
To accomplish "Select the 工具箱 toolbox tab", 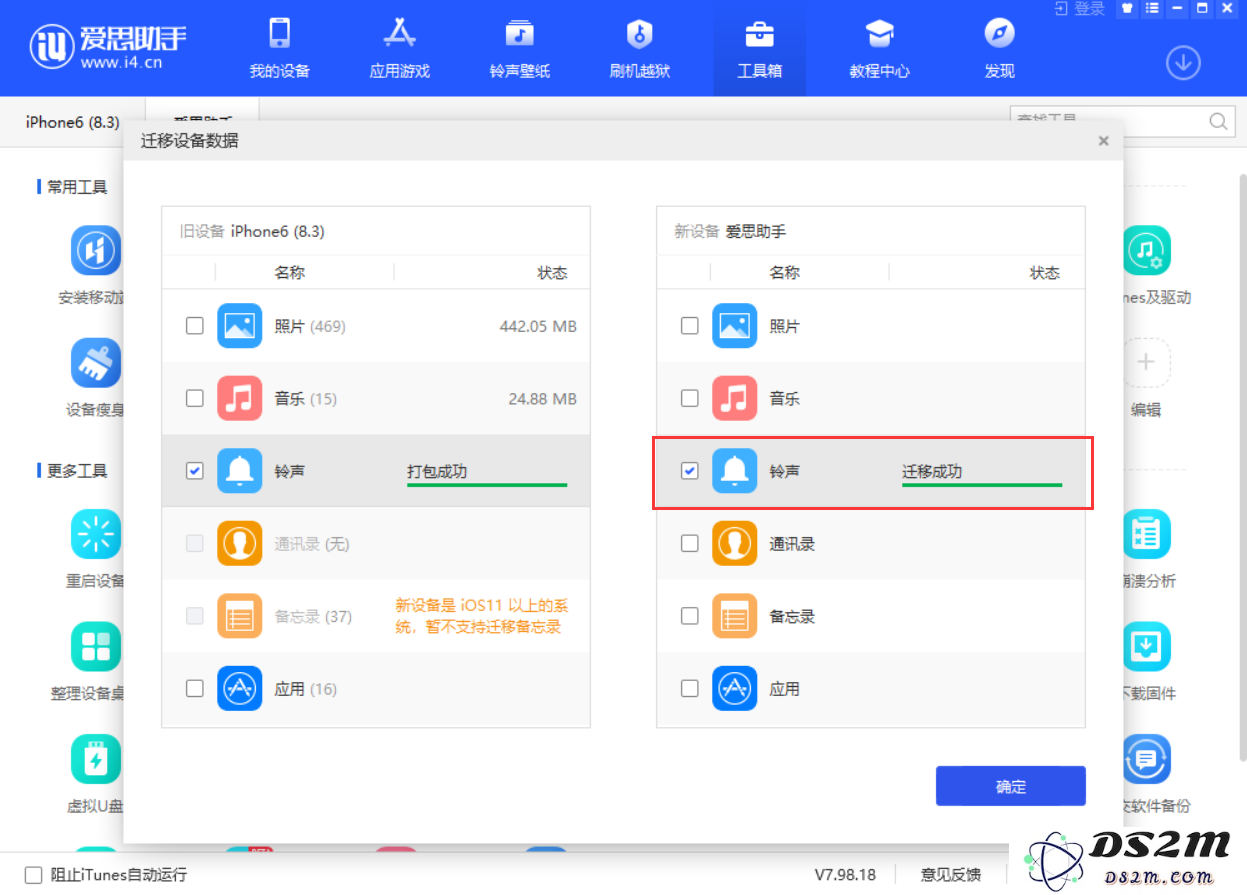I will click(759, 47).
